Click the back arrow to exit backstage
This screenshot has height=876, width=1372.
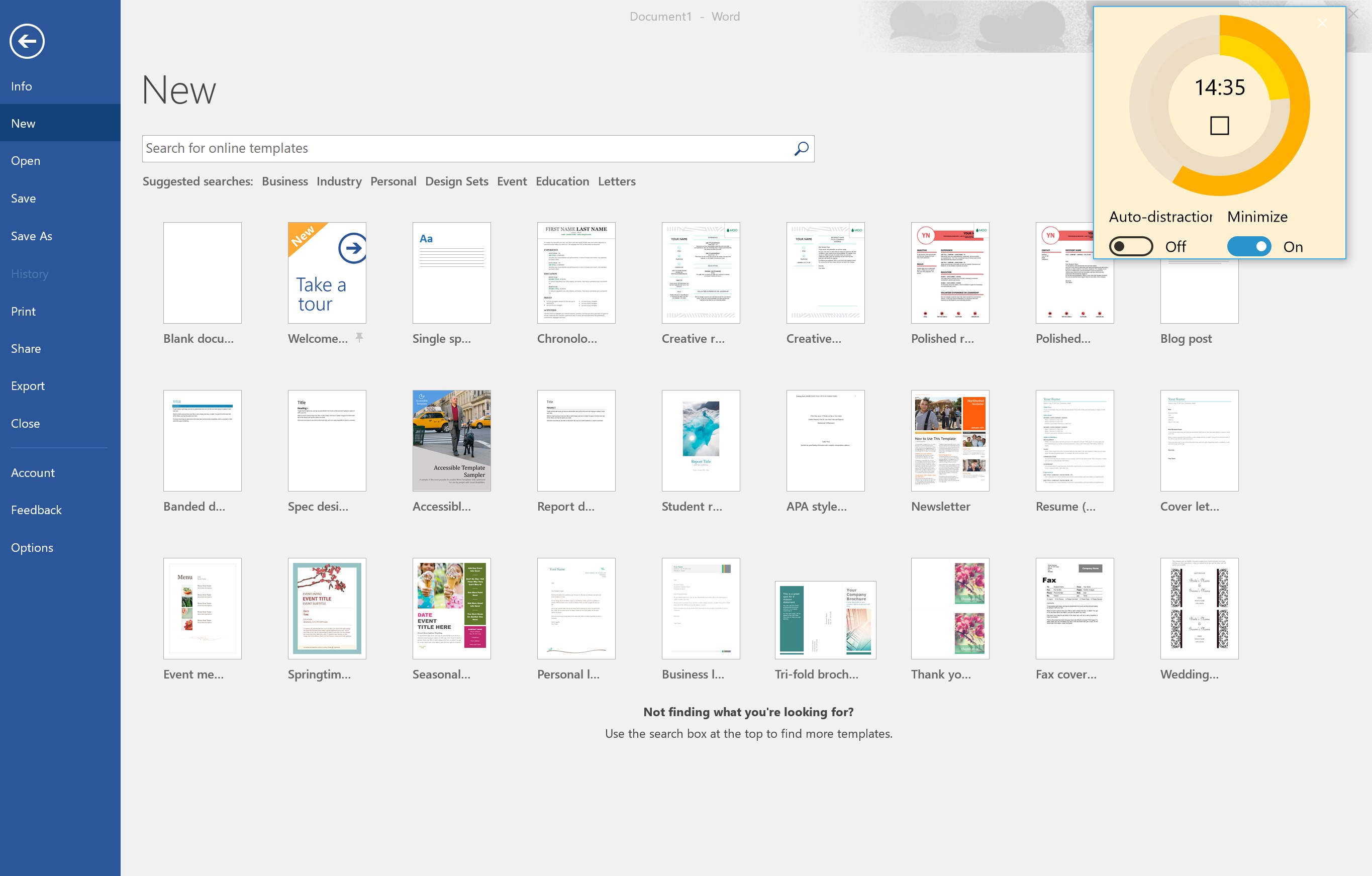click(27, 41)
